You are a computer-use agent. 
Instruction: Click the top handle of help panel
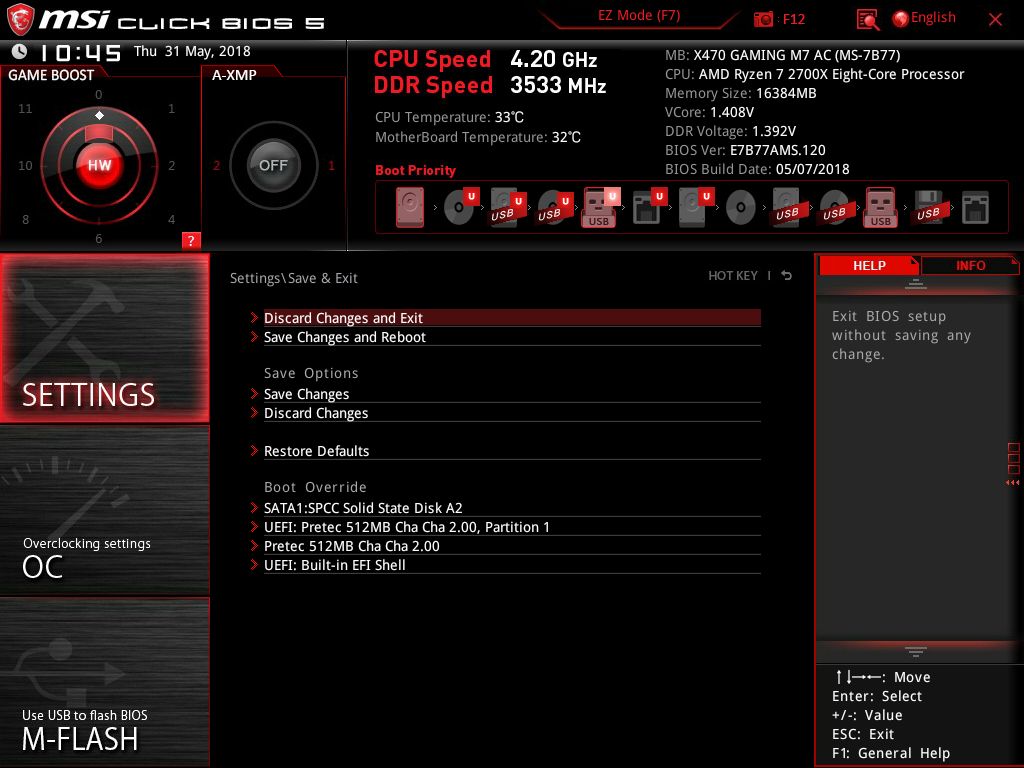(x=916, y=283)
